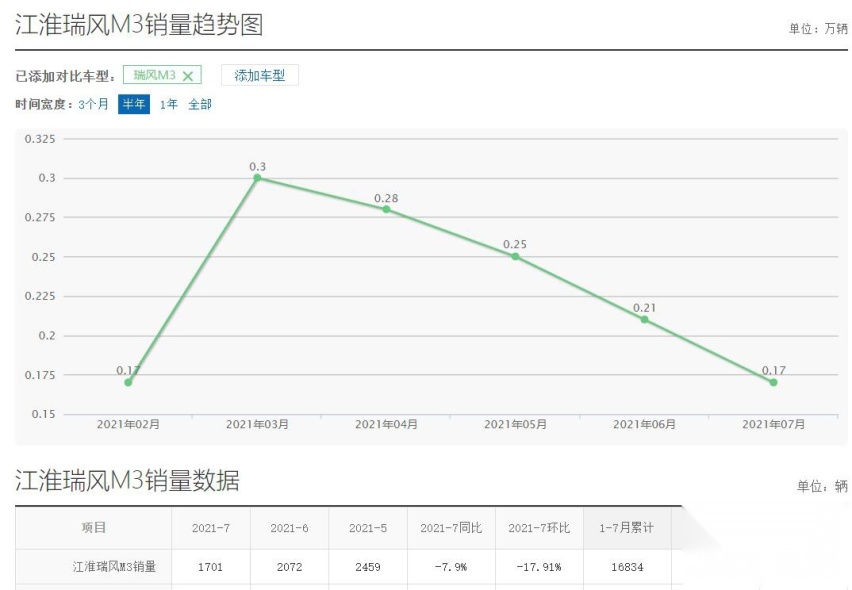Image resolution: width=852 pixels, height=590 pixels.
Task: Click the 0.225 y-axis label
Action: pyautogui.click(x=40, y=296)
